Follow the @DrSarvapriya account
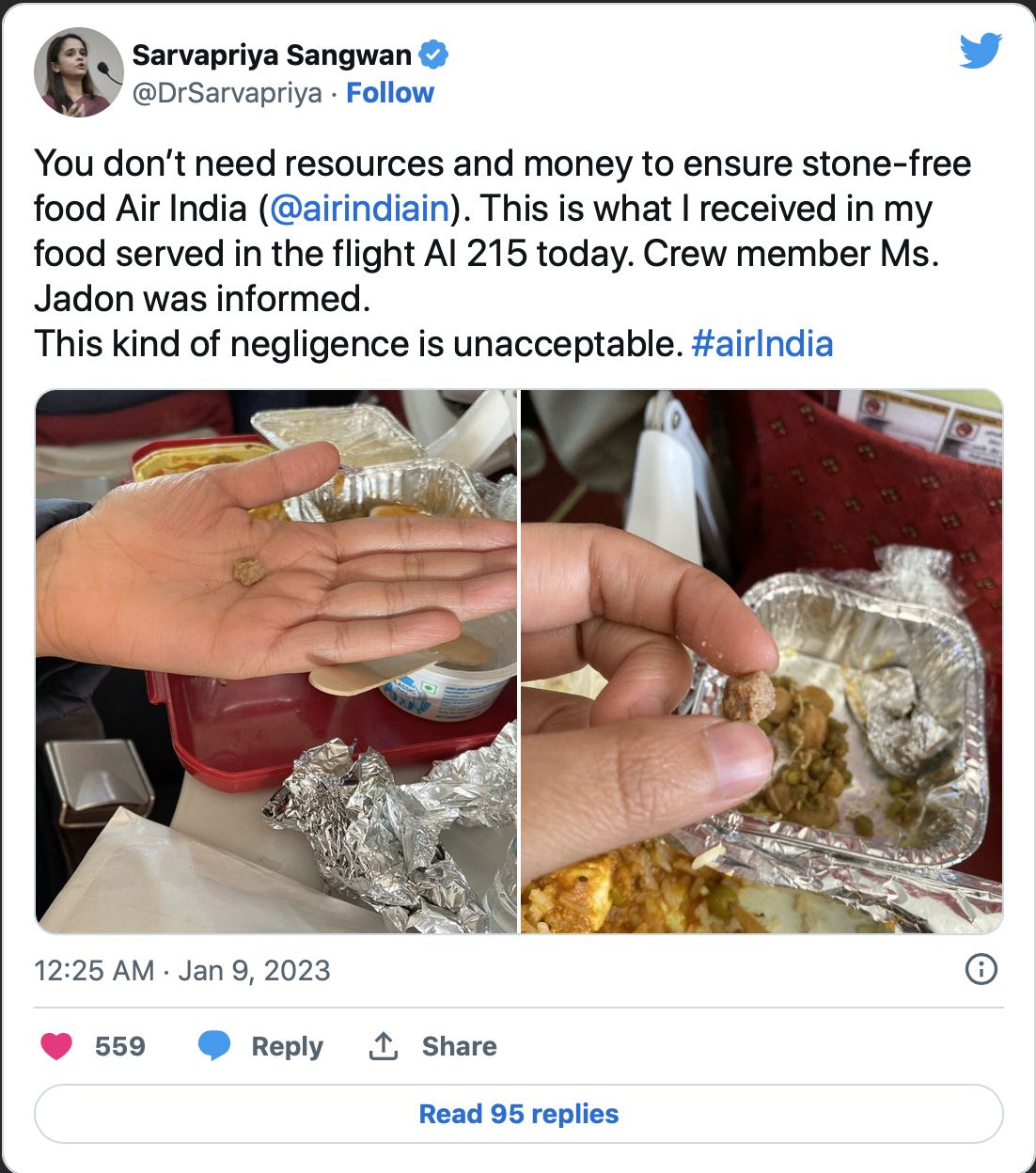Image resolution: width=1036 pixels, height=1173 pixels. [390, 93]
